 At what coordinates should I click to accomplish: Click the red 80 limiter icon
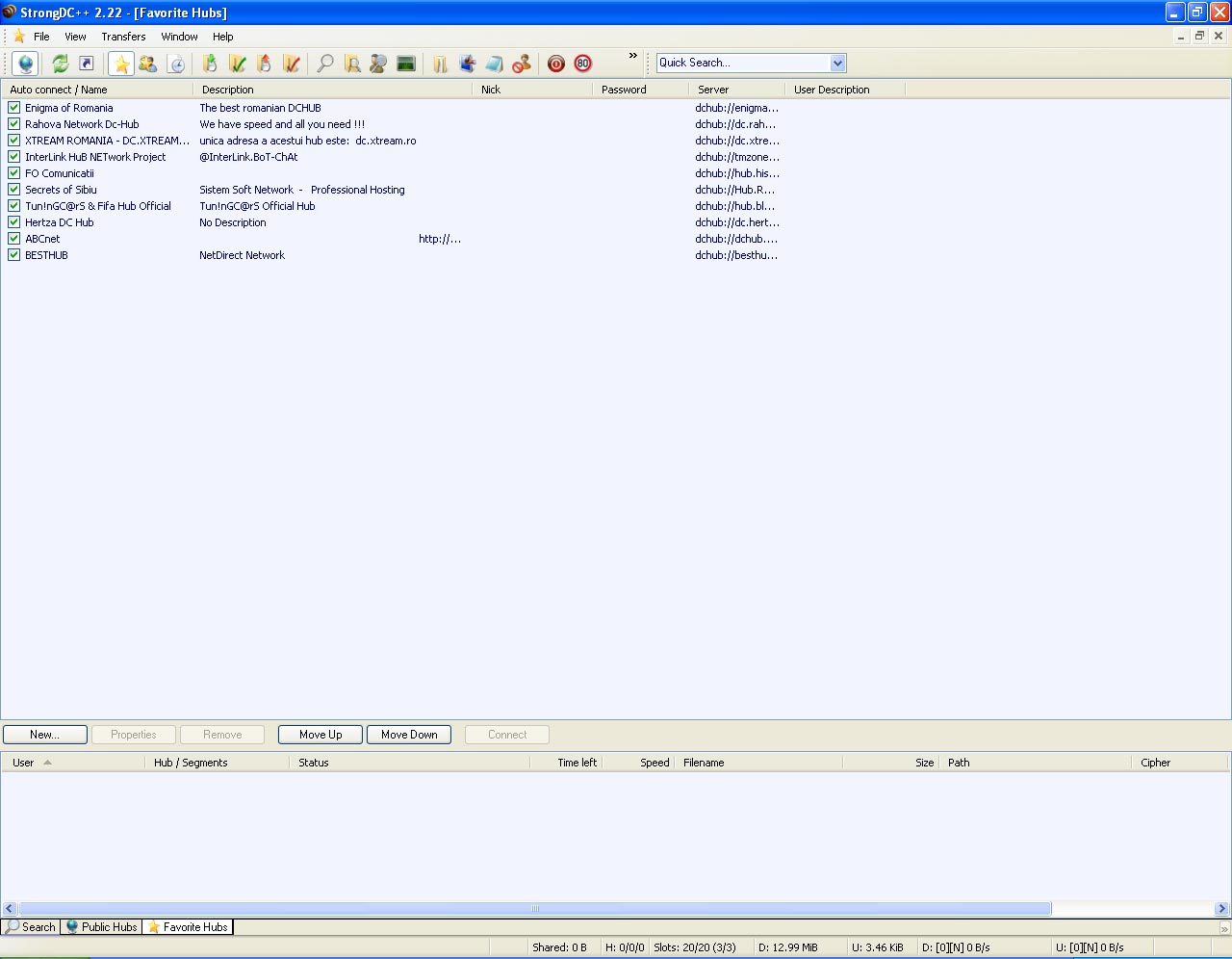click(583, 64)
